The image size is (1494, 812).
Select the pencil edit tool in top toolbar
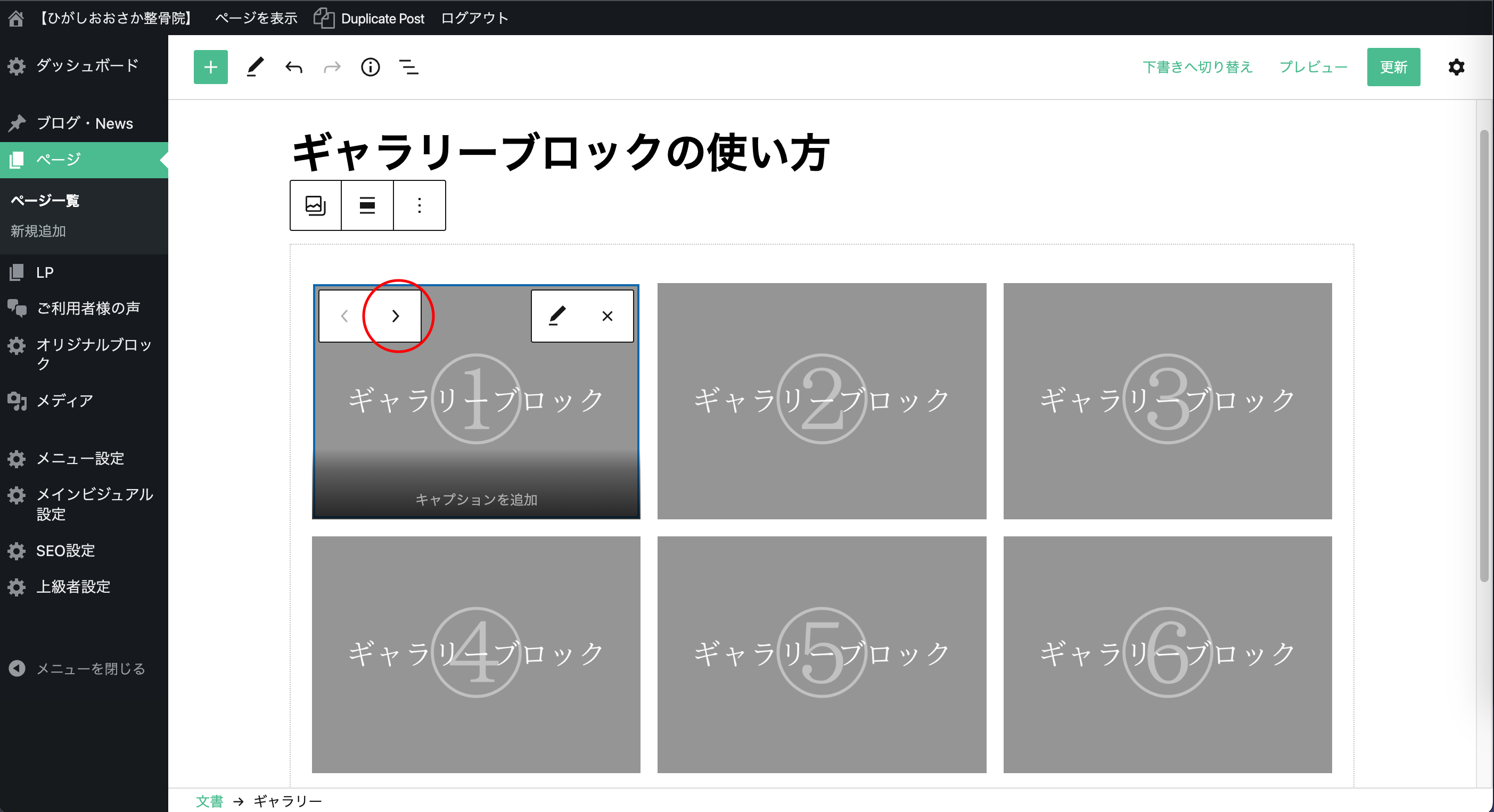[255, 67]
